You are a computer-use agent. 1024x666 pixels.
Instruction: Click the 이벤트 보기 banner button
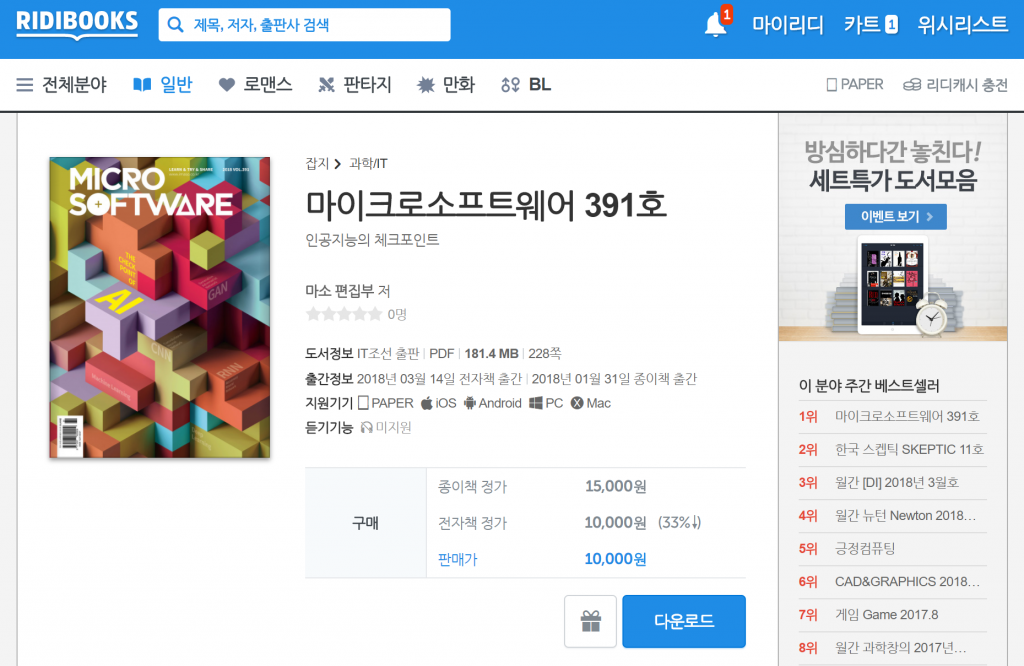pyautogui.click(x=895, y=217)
